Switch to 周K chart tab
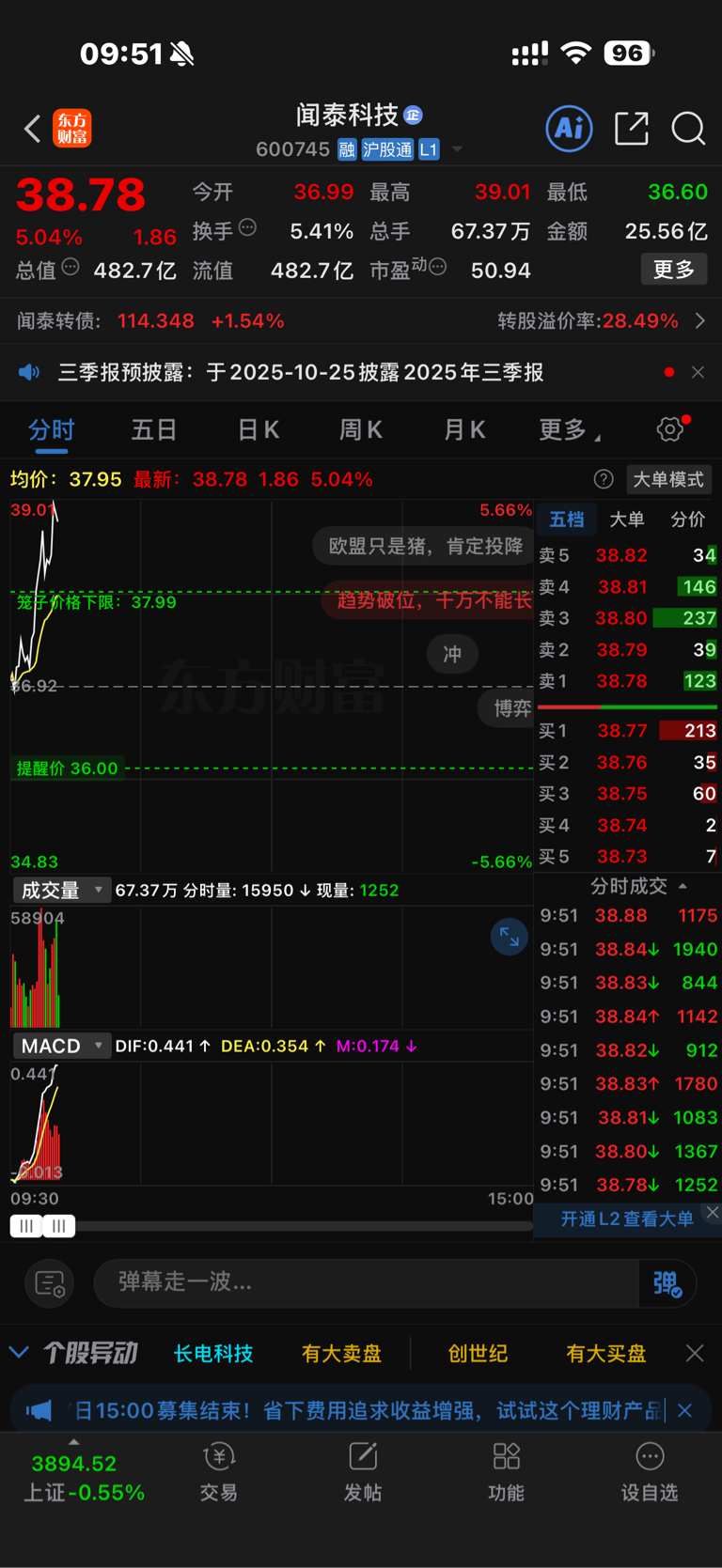Image resolution: width=722 pixels, height=1568 pixels. pyautogui.click(x=361, y=430)
